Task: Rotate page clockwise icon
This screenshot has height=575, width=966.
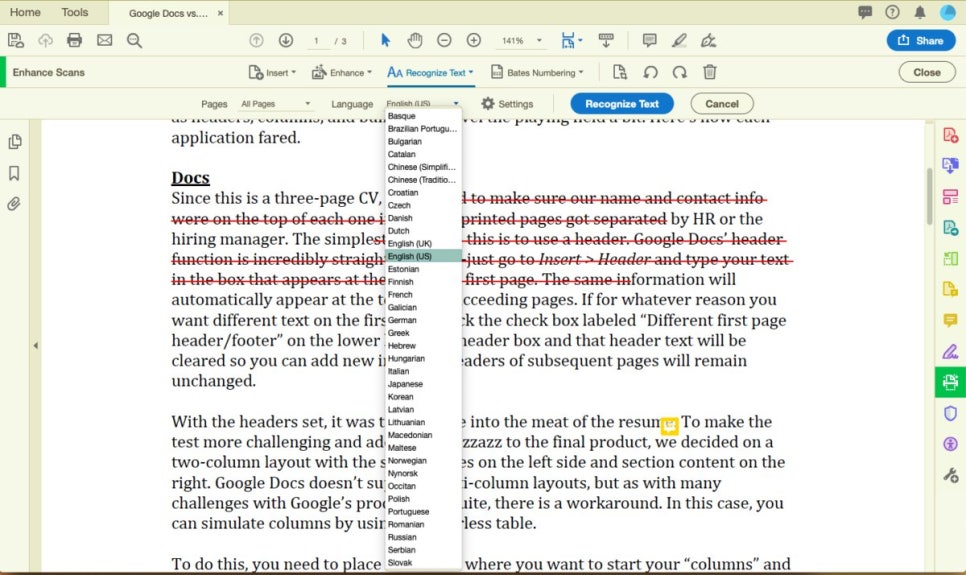Action: [680, 72]
